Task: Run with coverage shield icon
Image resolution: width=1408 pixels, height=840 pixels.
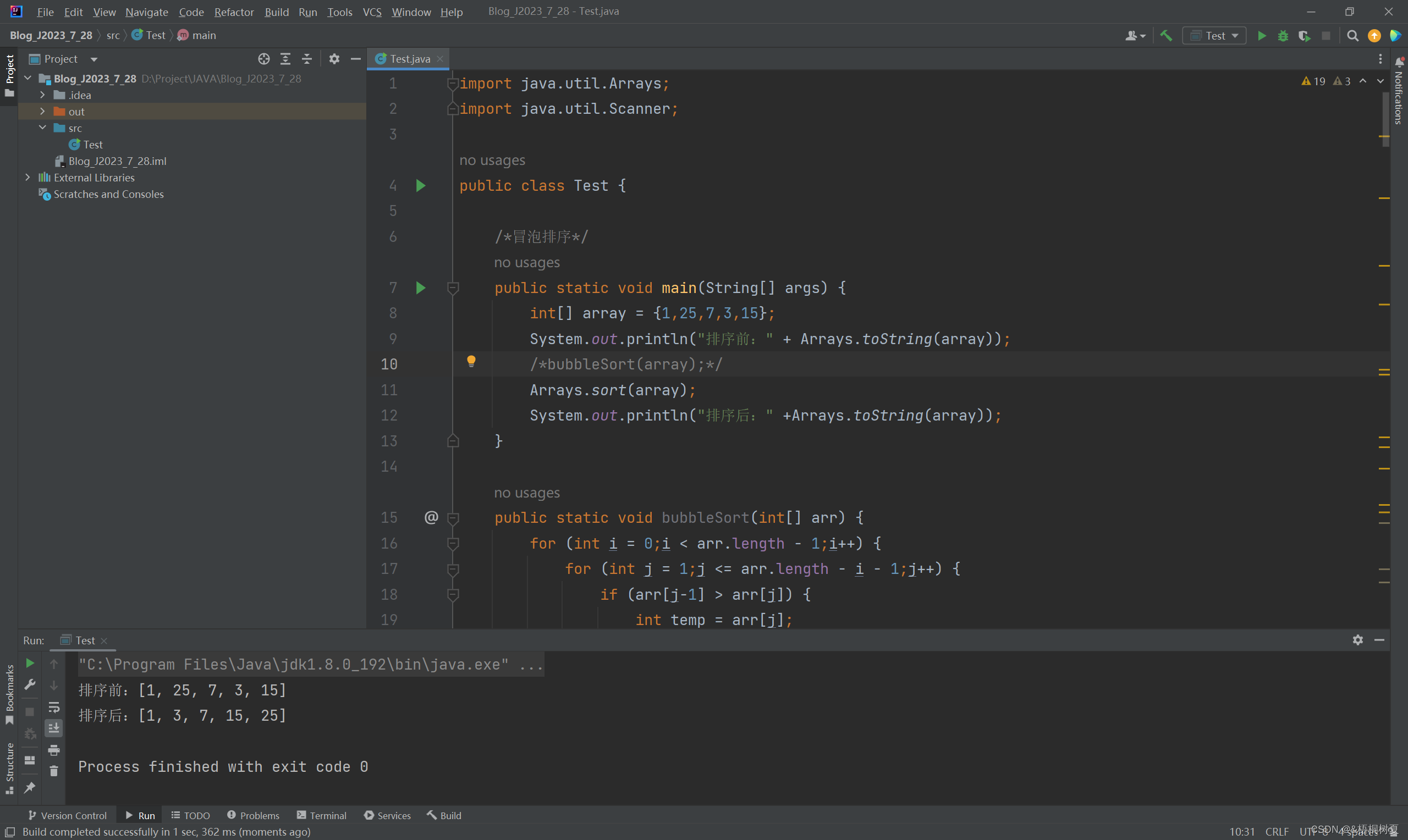Action: click(x=1305, y=36)
